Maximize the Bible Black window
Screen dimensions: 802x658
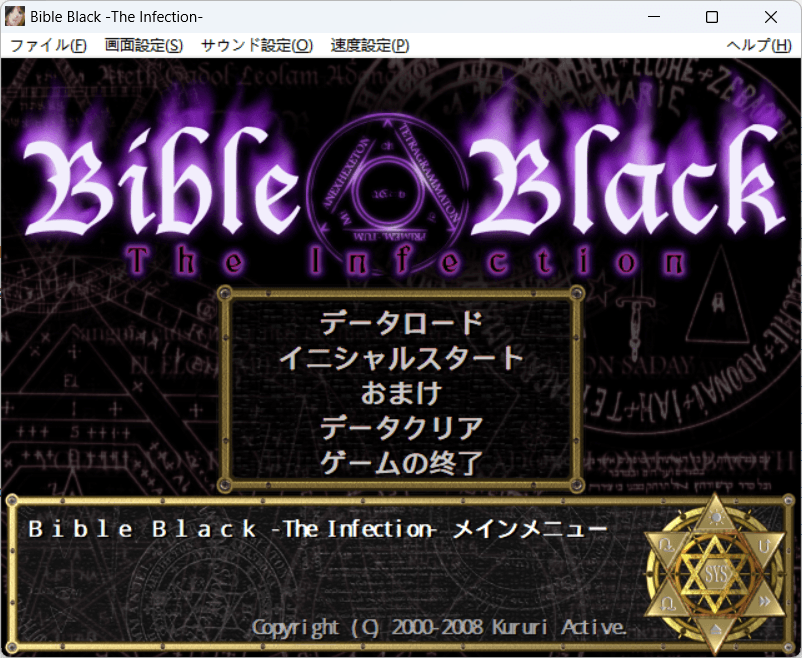(712, 17)
